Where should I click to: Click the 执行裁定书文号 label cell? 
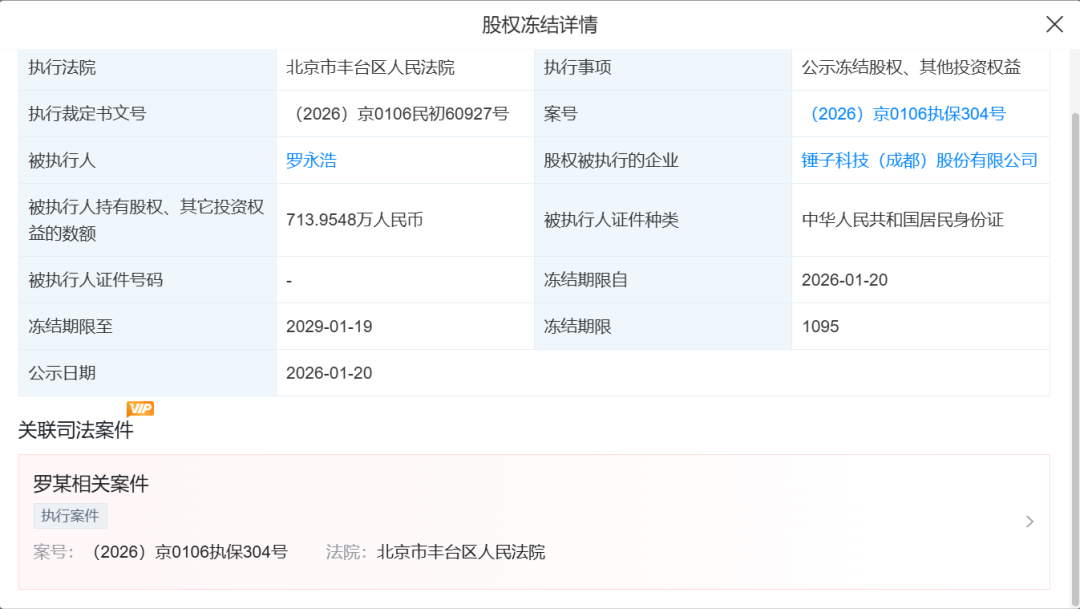(x=147, y=114)
